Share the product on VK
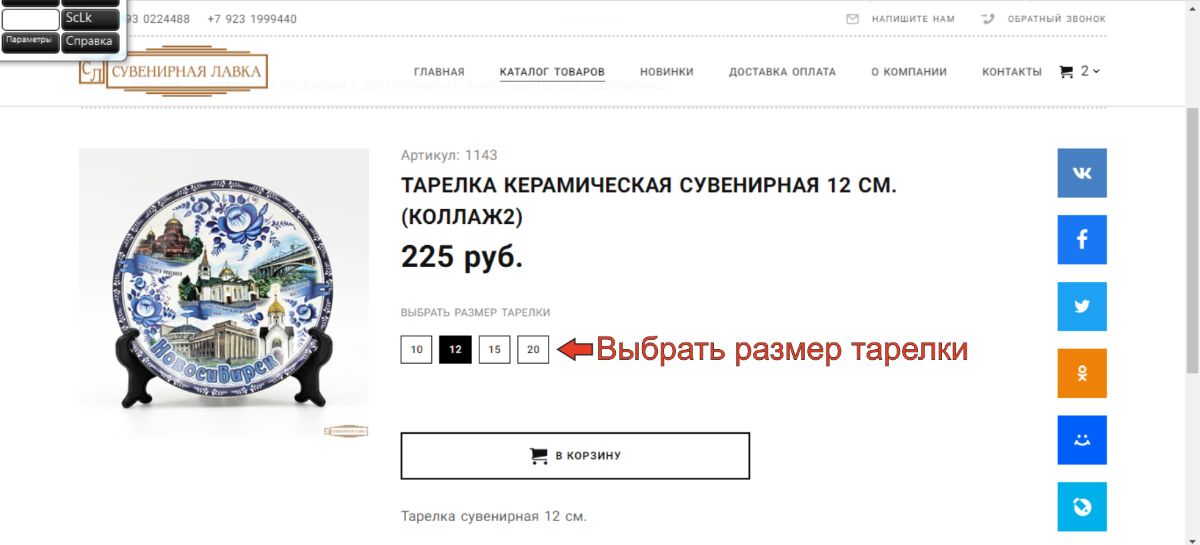 tap(1082, 173)
